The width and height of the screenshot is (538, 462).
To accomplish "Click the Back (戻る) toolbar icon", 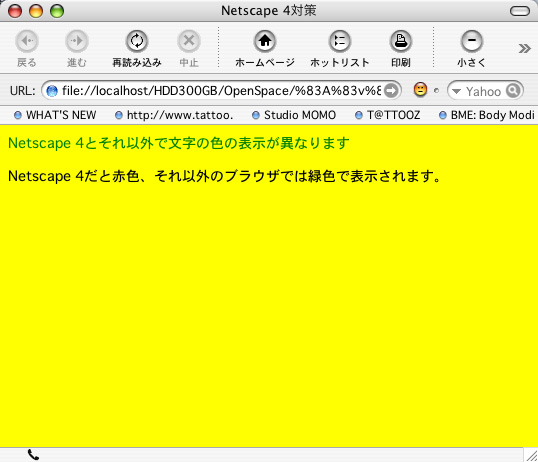I will (x=26, y=41).
